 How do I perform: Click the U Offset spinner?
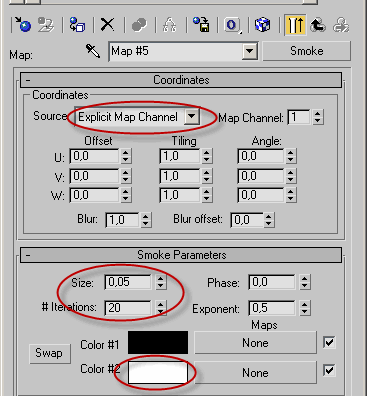click(x=126, y=156)
